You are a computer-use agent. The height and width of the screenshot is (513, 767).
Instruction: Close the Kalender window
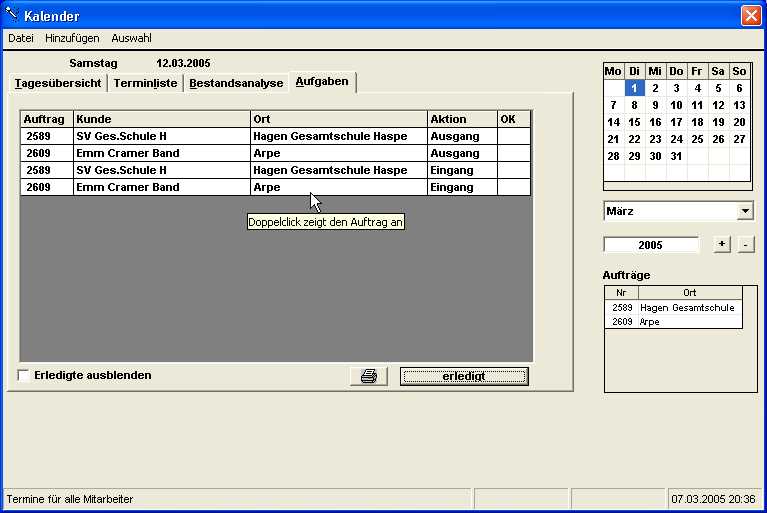pos(750,16)
